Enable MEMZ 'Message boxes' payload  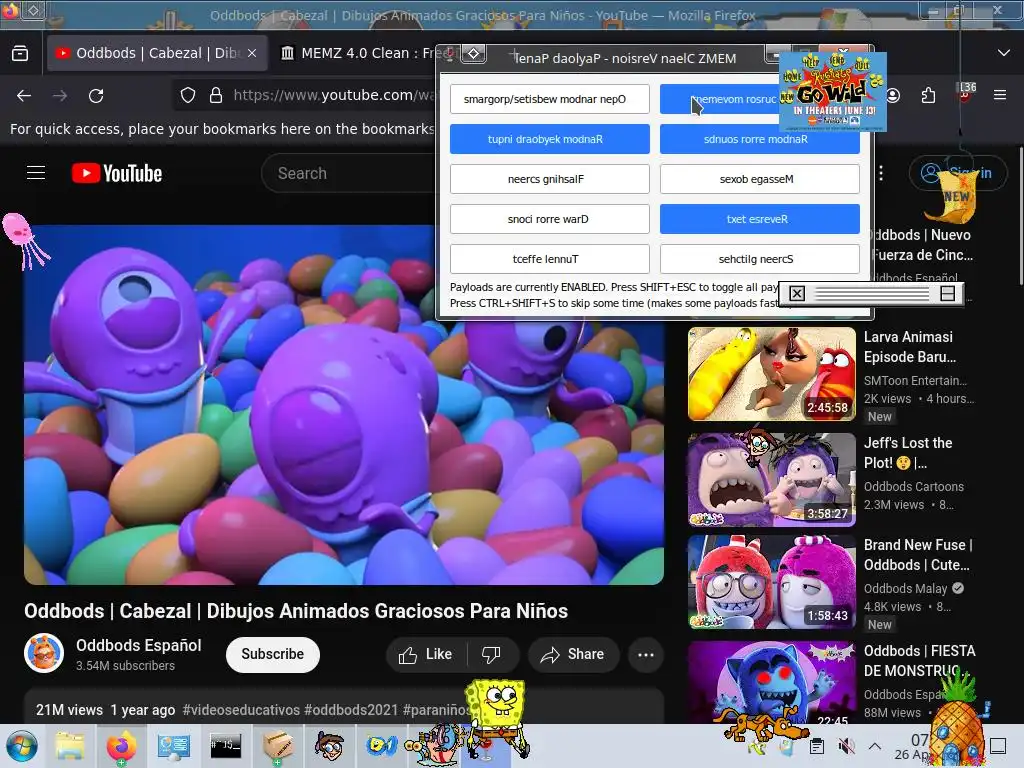pyautogui.click(x=760, y=179)
